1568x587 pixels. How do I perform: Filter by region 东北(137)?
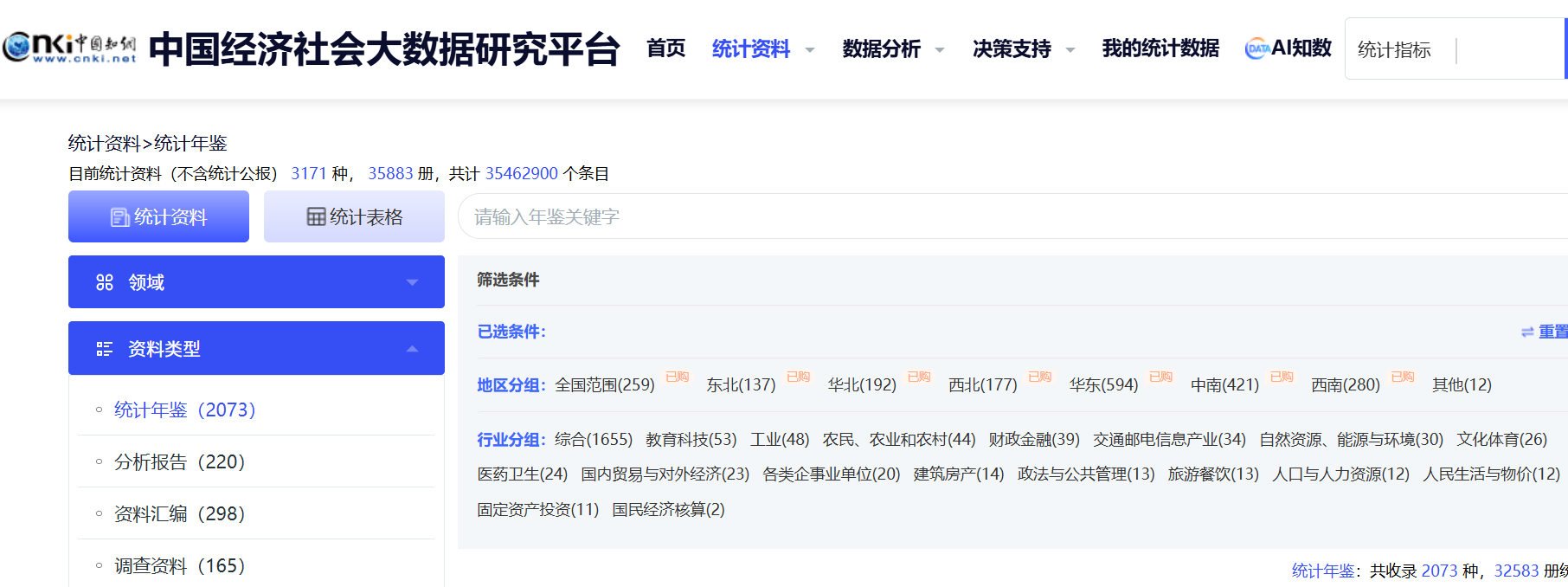(x=741, y=384)
